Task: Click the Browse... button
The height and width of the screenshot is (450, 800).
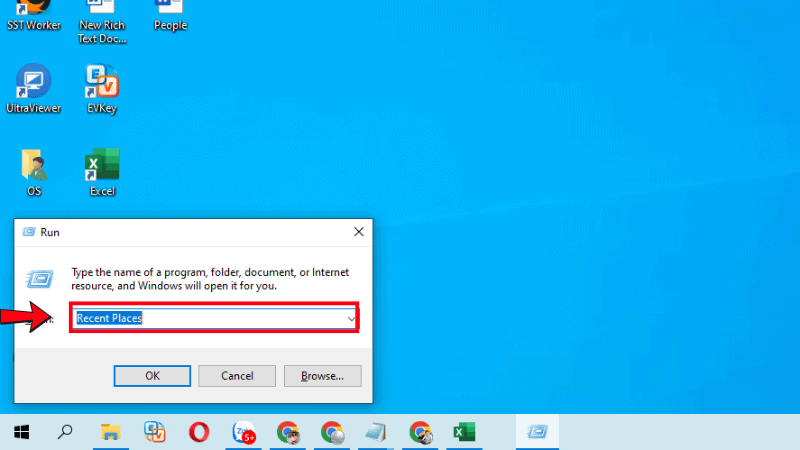Action: [x=322, y=376]
